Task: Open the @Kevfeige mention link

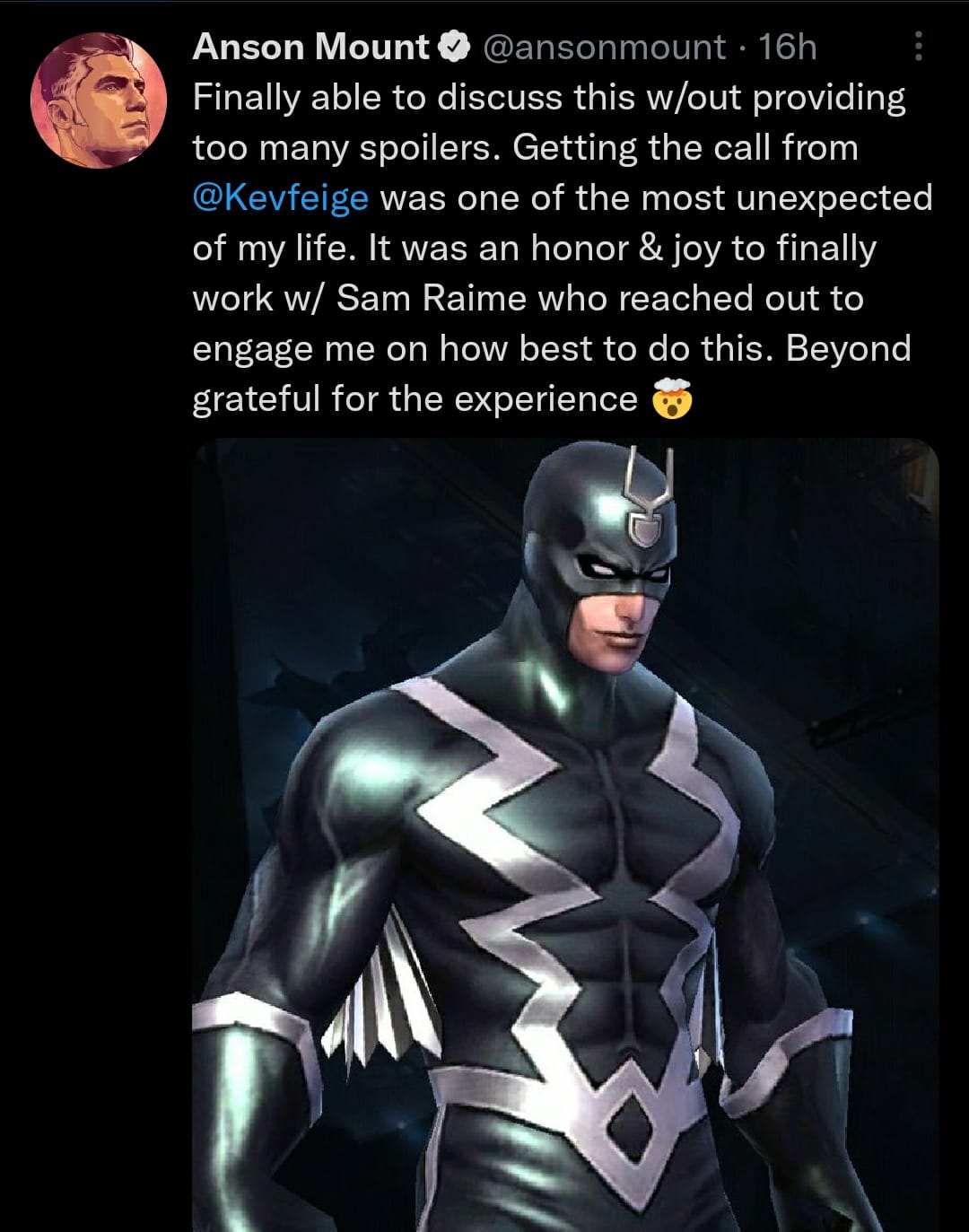Action: (x=281, y=198)
